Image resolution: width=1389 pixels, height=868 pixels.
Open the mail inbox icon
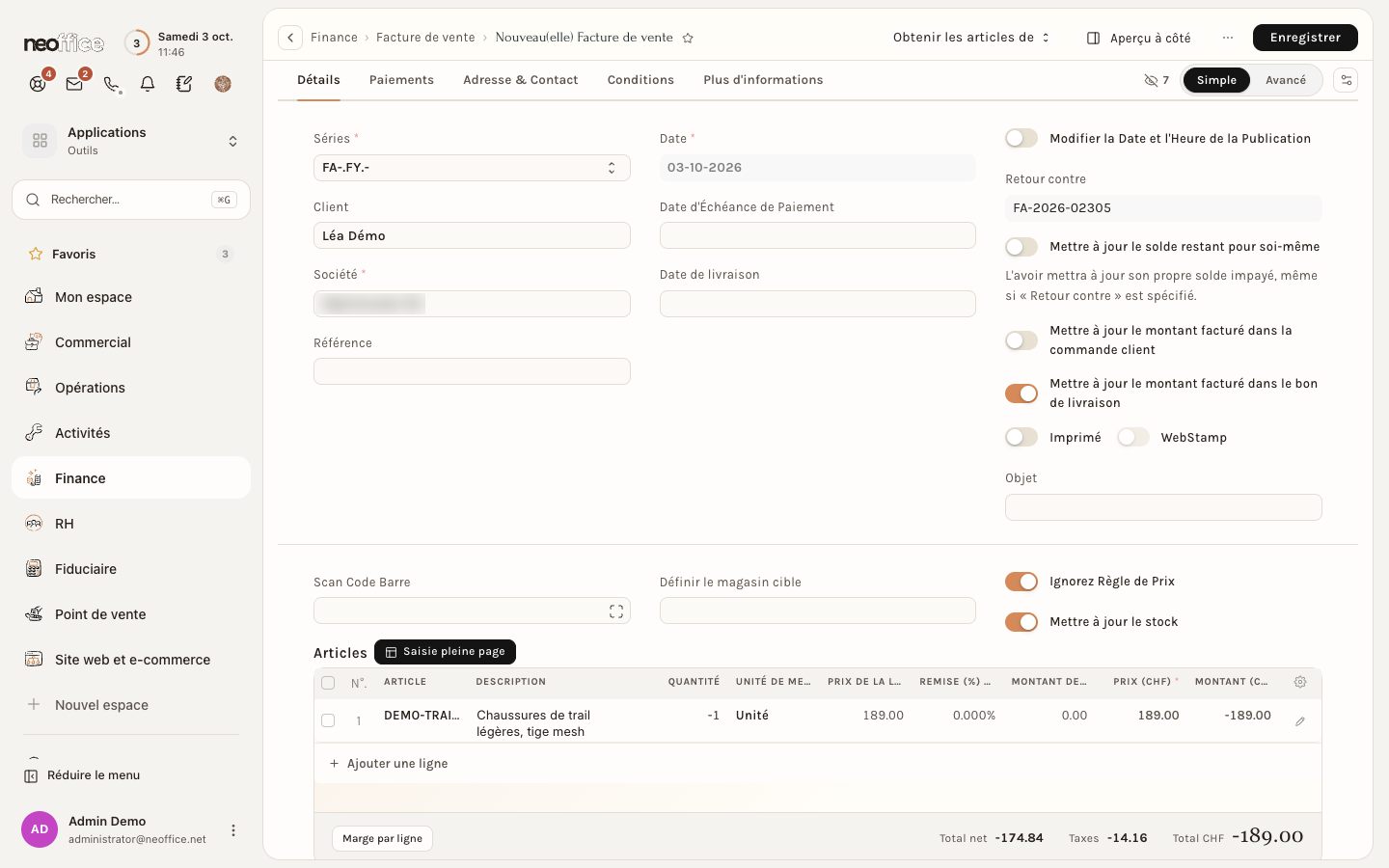click(x=74, y=84)
